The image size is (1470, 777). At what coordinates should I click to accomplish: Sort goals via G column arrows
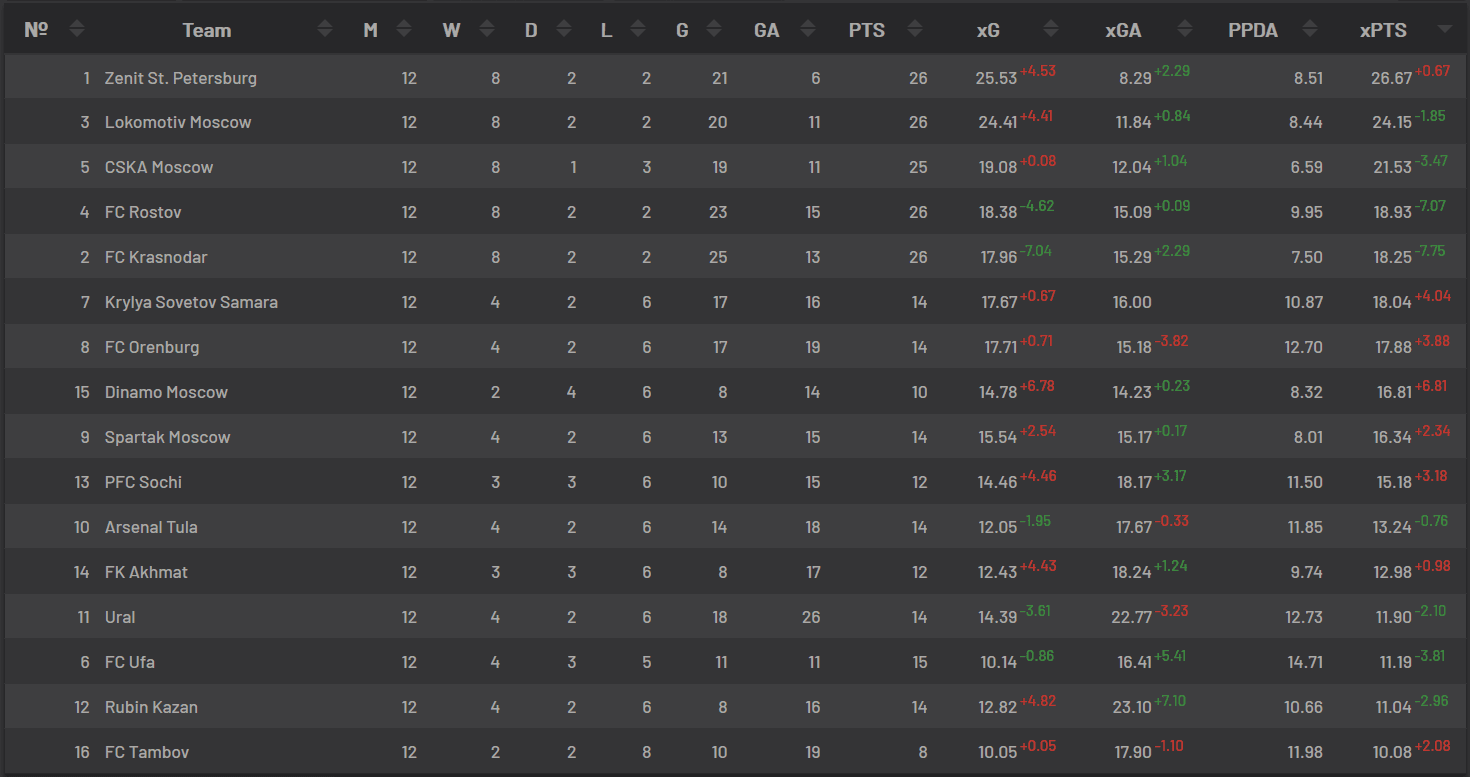714,30
